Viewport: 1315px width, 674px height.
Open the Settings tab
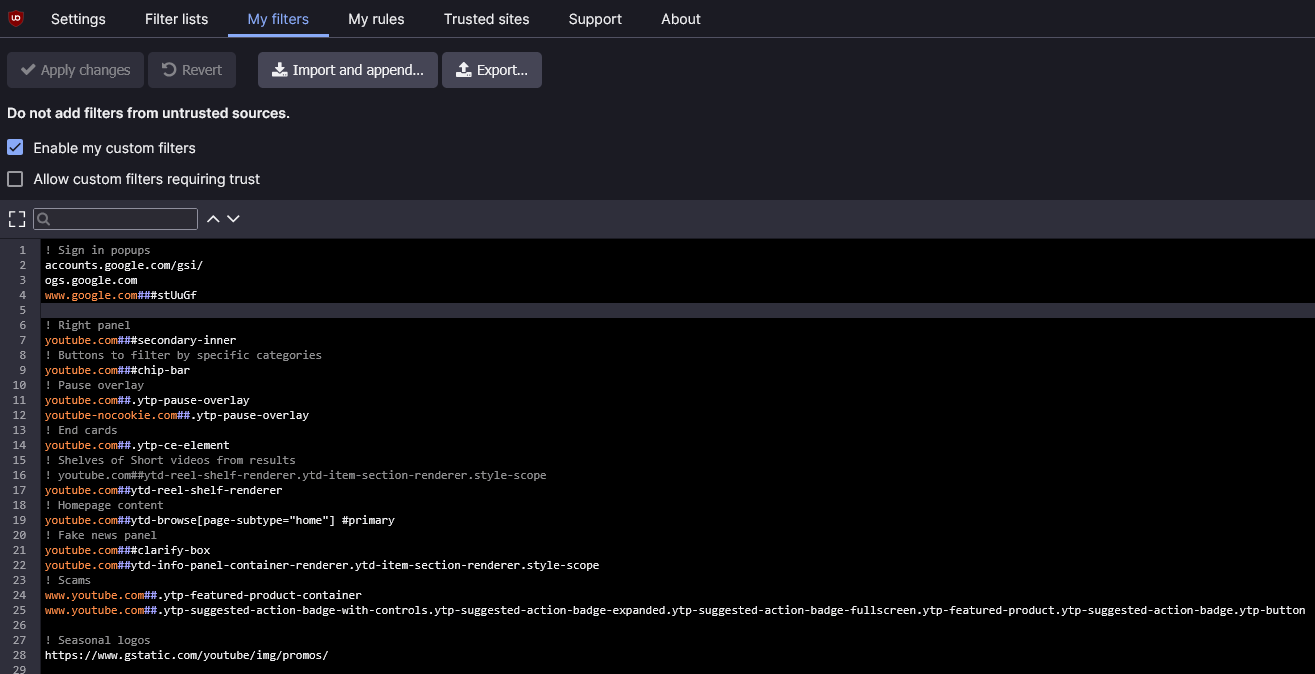[78, 19]
